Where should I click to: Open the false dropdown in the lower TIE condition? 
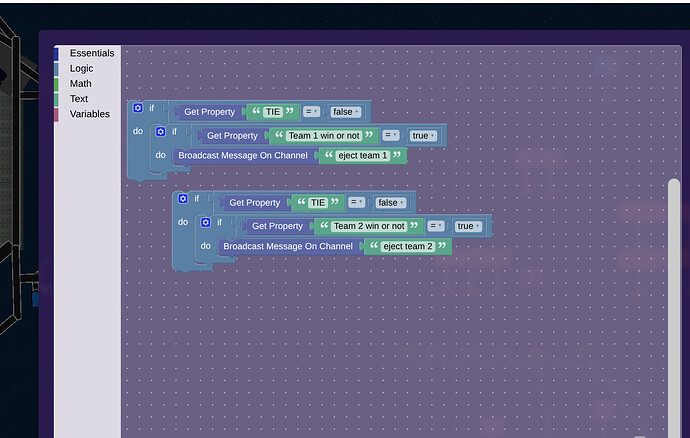coord(390,202)
